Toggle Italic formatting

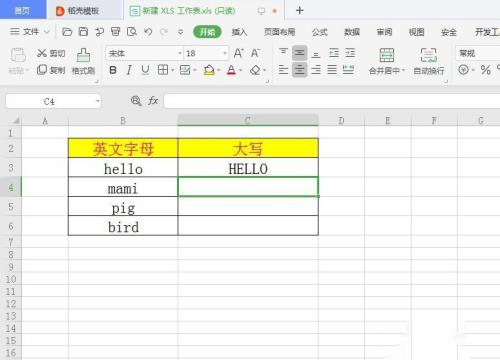129,70
